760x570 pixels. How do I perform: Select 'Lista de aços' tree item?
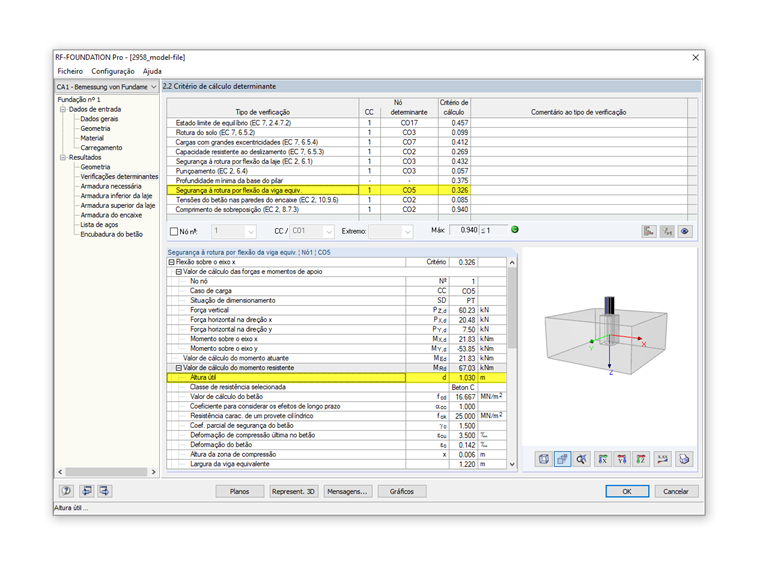[99, 225]
